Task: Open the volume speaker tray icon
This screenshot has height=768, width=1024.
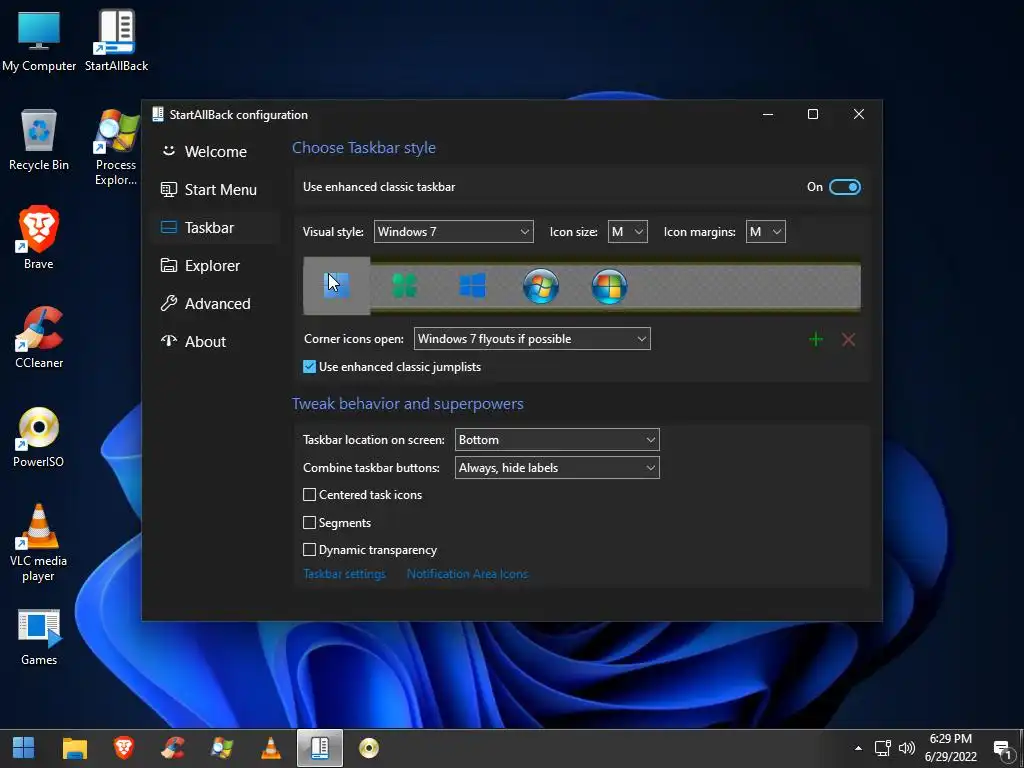Action: (x=906, y=748)
